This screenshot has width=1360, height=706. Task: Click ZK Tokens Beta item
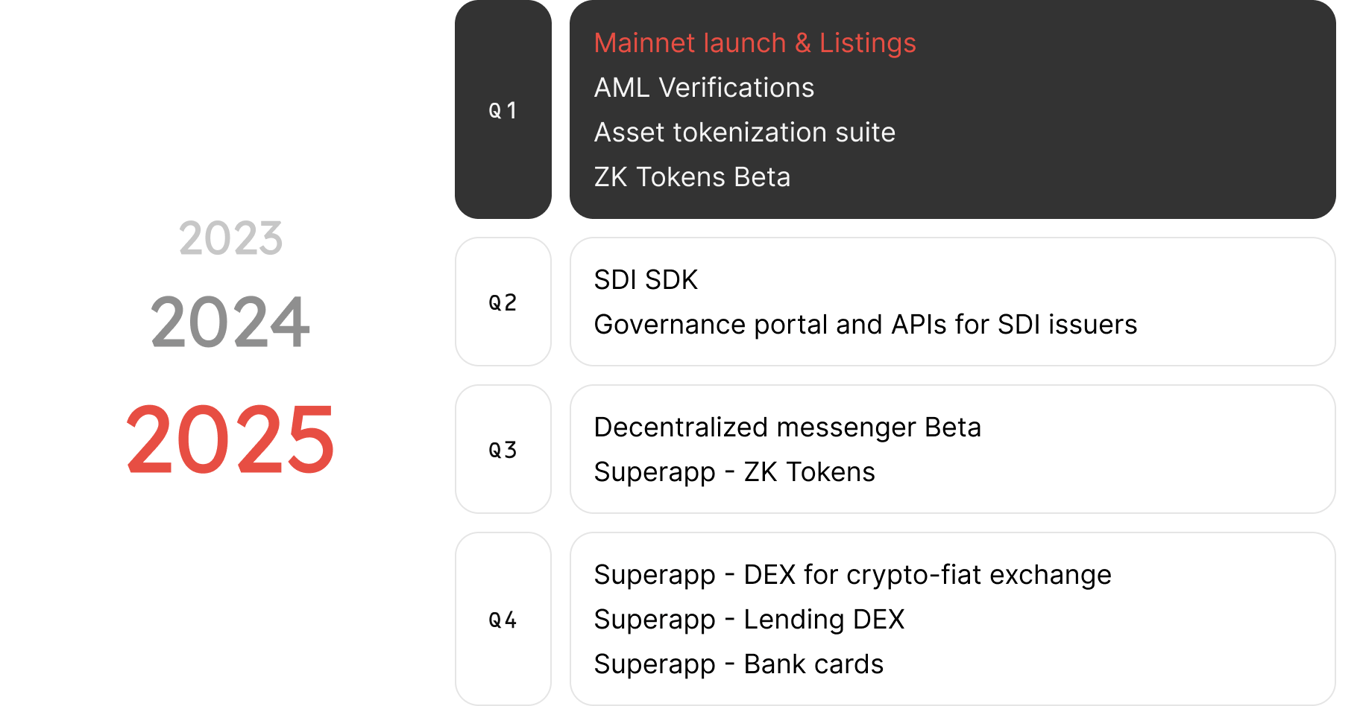click(x=692, y=177)
